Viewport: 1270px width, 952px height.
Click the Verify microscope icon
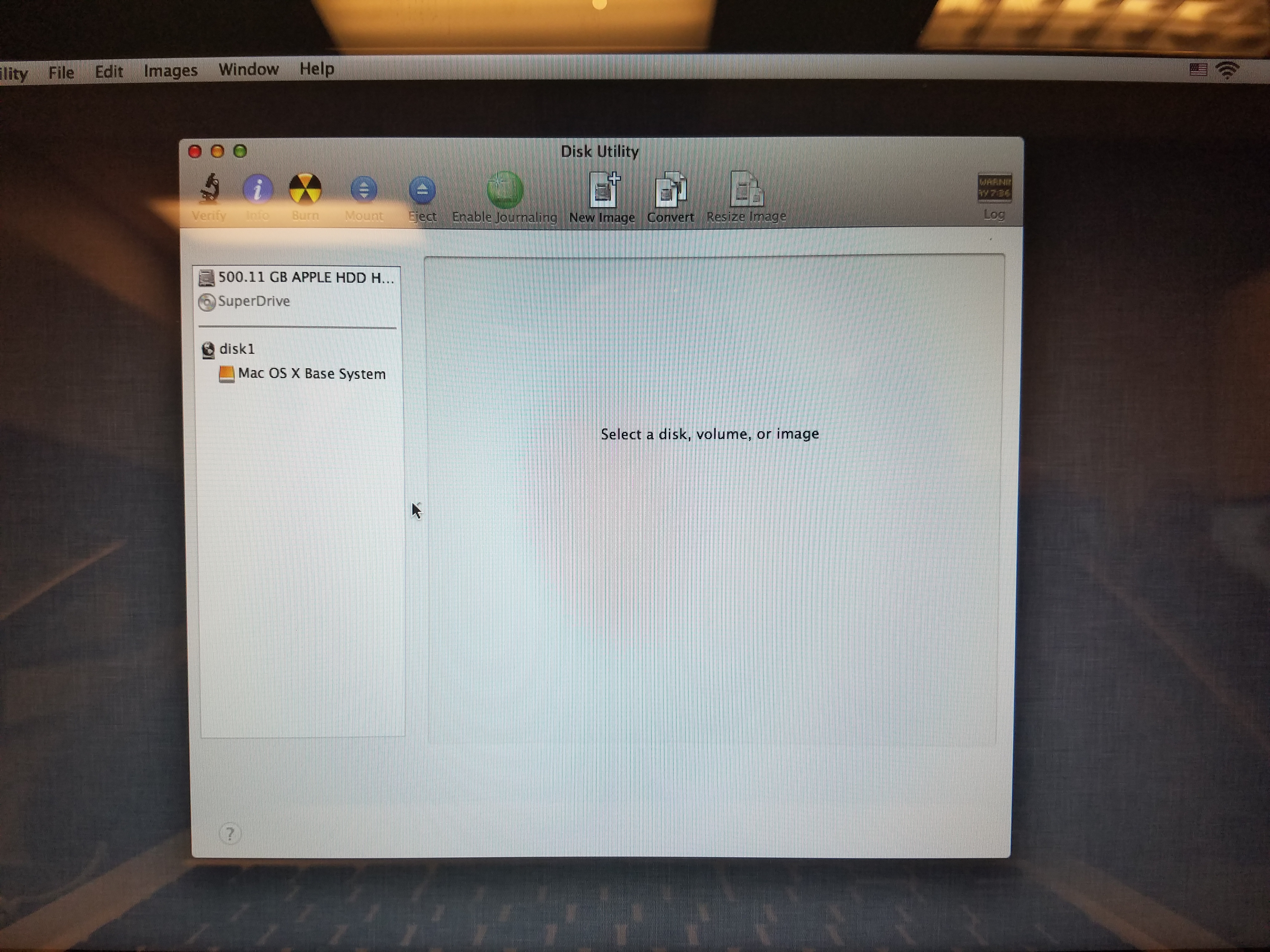(x=209, y=190)
